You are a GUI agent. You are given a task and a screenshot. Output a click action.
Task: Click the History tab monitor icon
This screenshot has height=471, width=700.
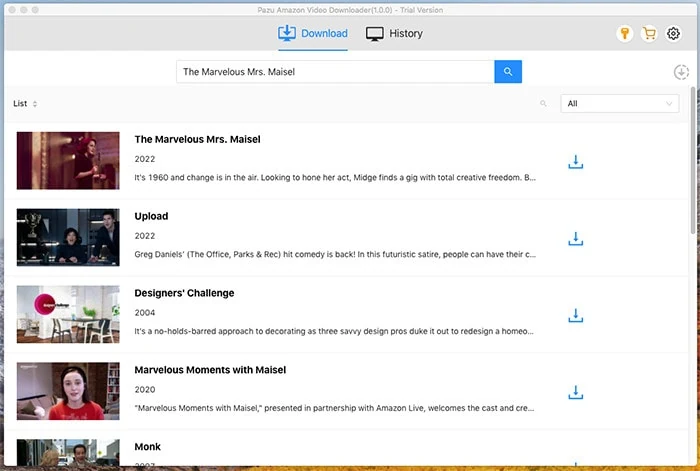pos(375,34)
